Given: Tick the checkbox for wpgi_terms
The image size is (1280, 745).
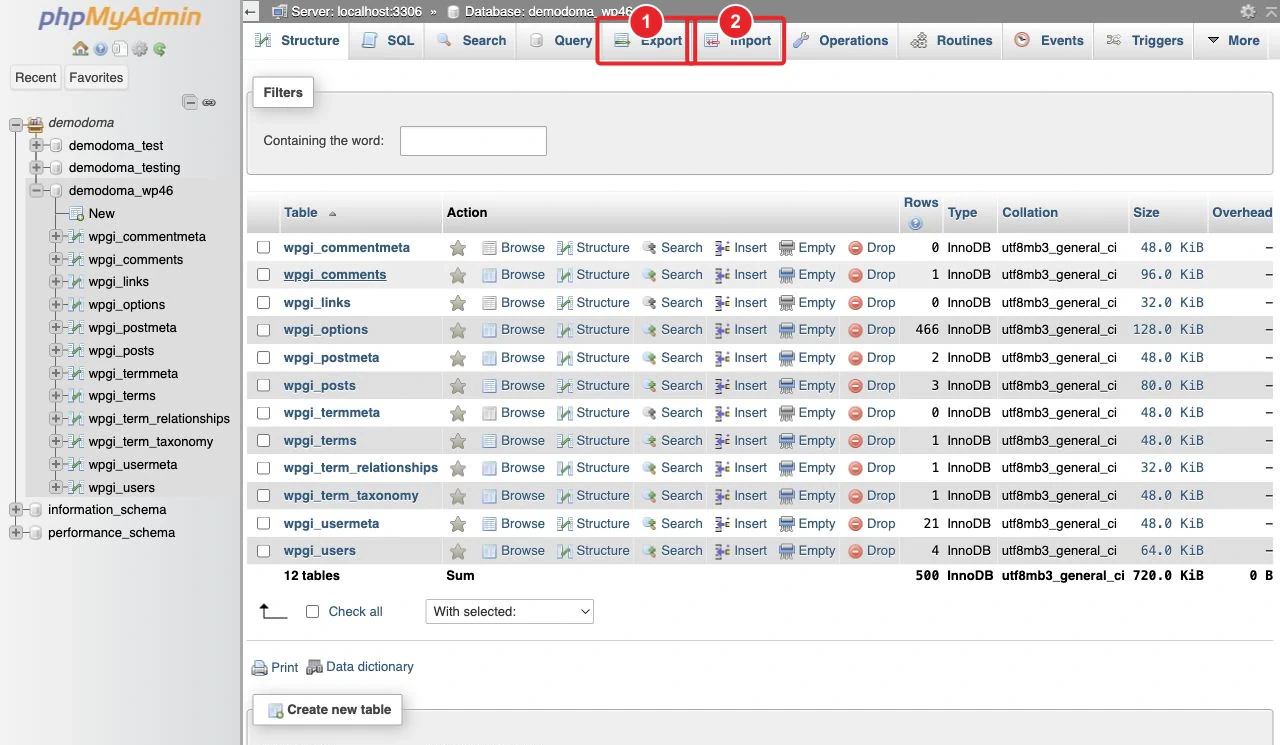Looking at the screenshot, I should tap(264, 440).
